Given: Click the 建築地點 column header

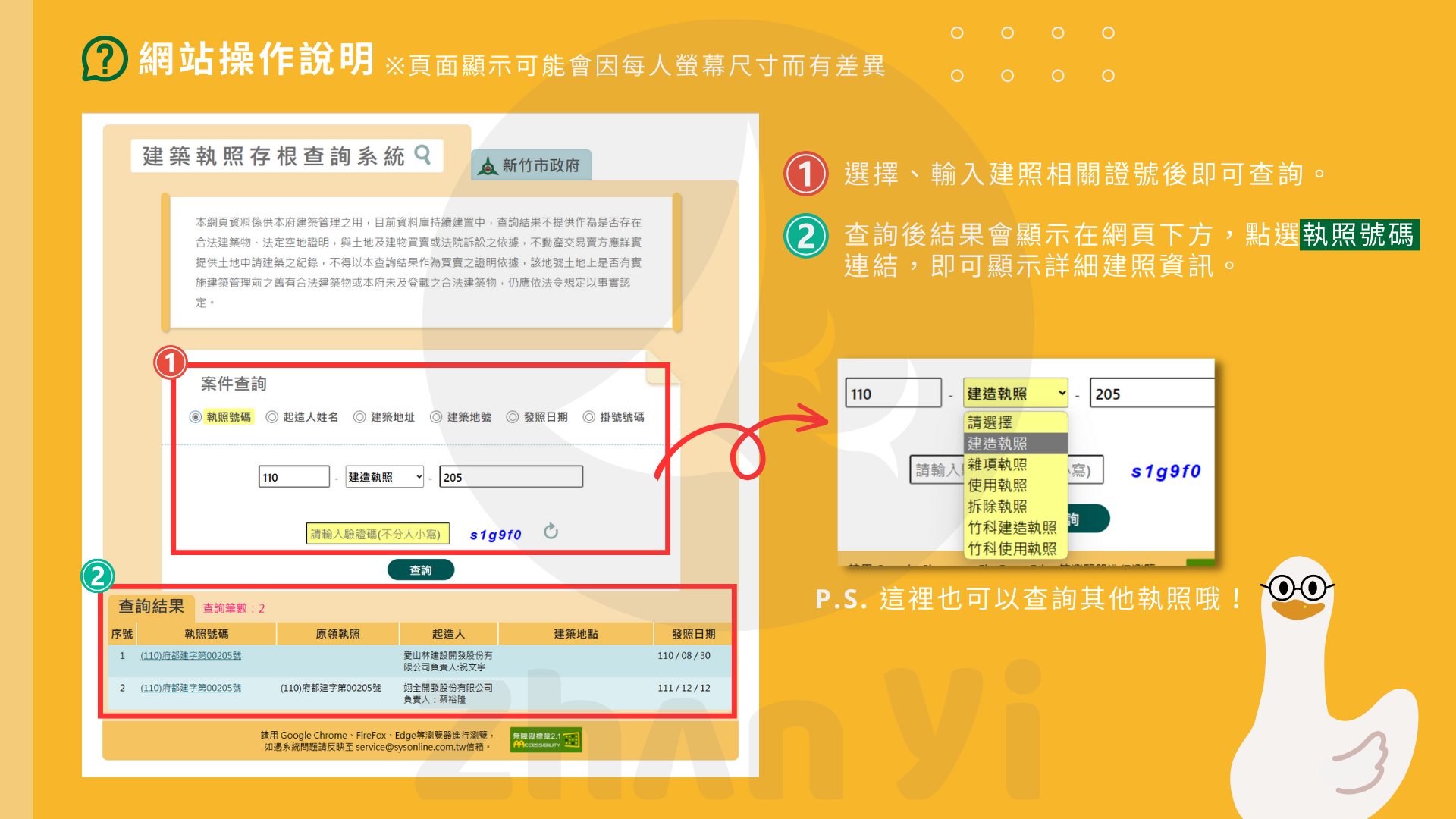Looking at the screenshot, I should (x=576, y=634).
